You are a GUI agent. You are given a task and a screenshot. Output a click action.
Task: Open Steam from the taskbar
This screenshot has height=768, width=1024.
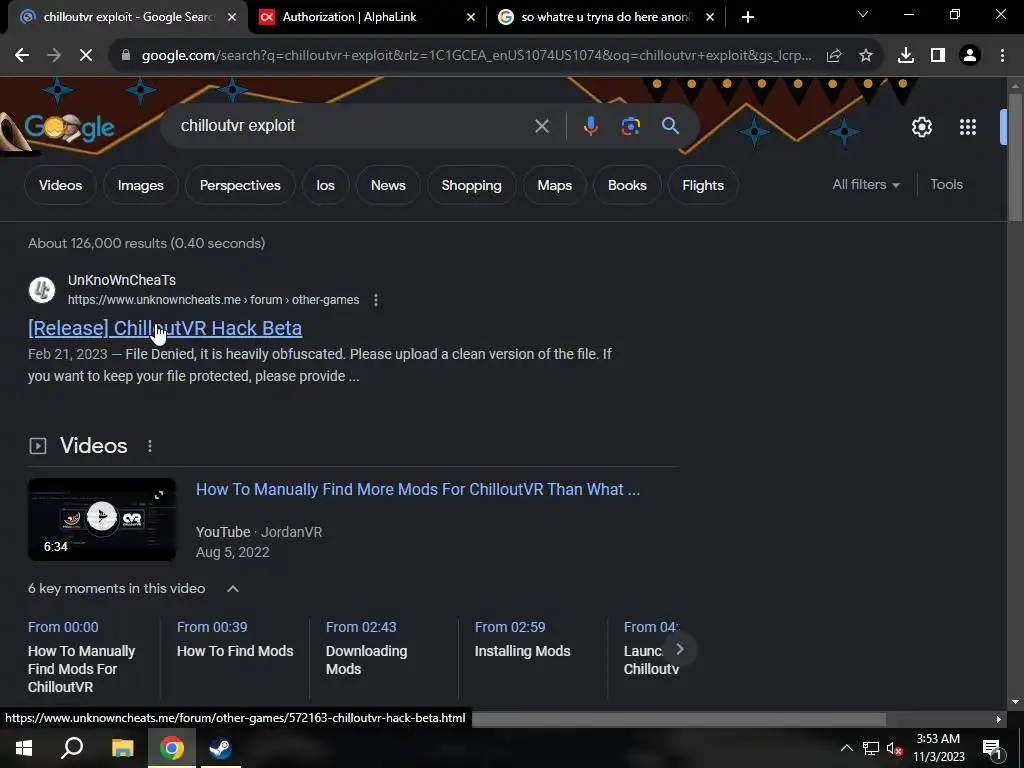click(220, 748)
